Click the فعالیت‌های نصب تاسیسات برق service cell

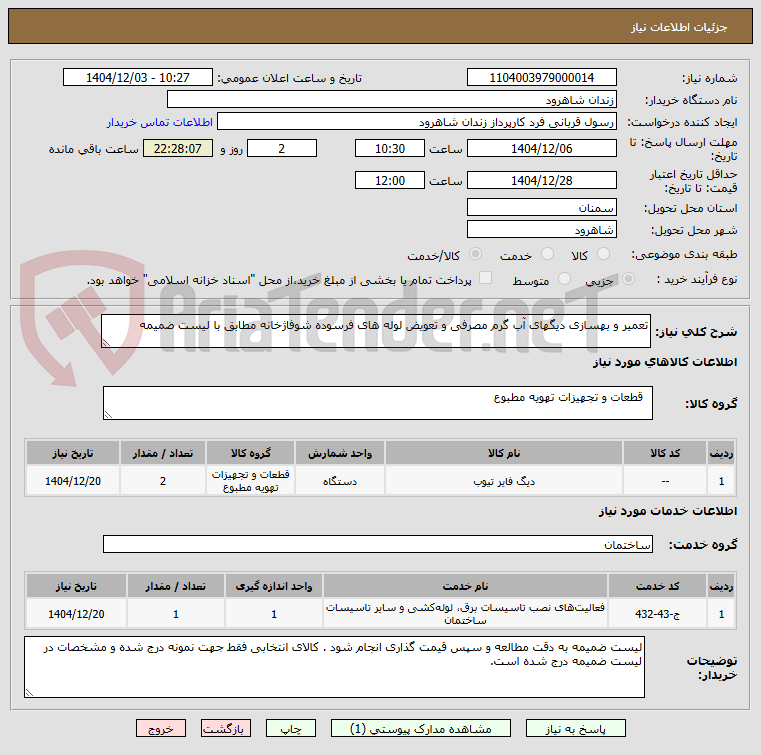(465, 614)
